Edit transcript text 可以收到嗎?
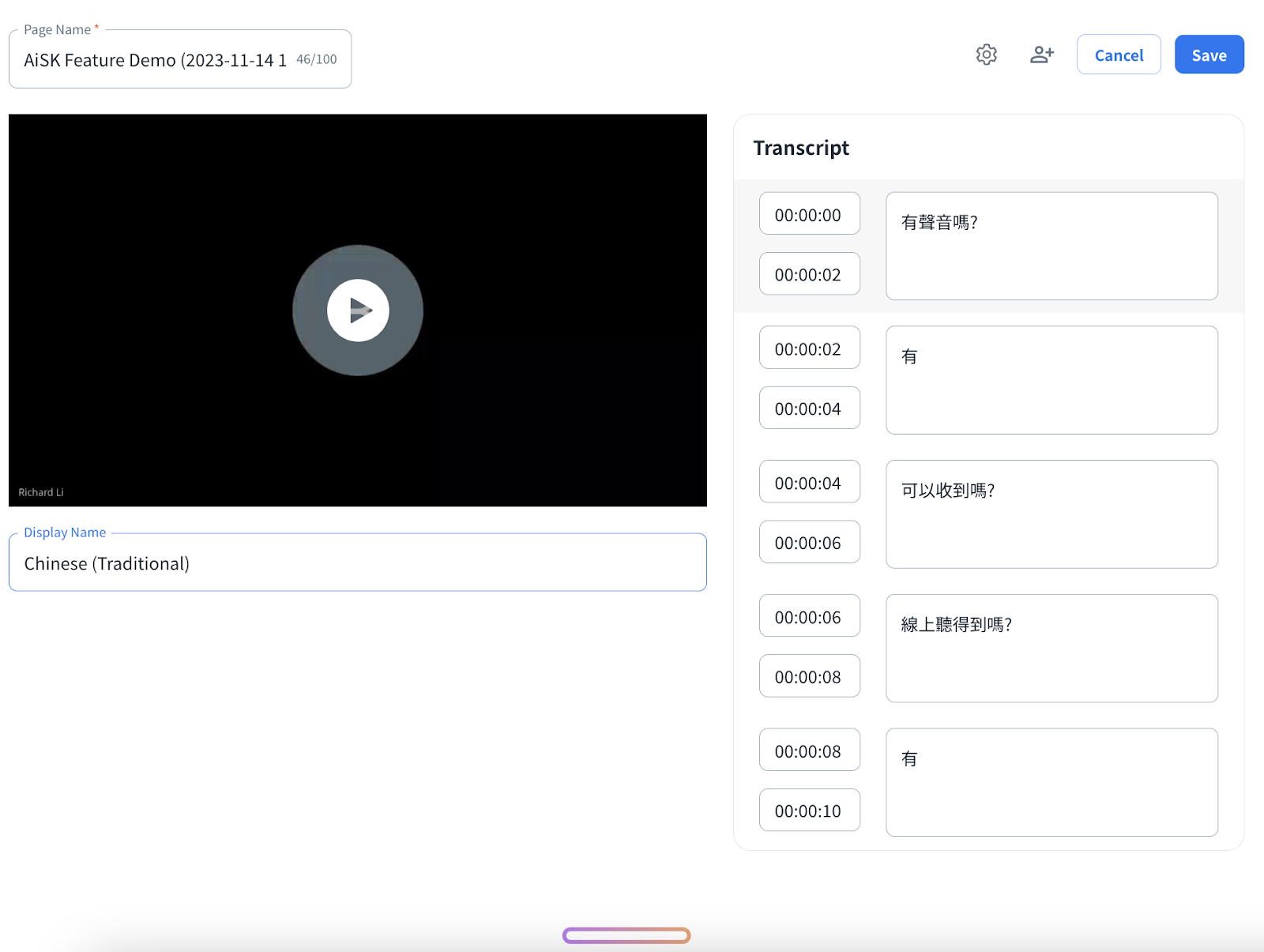This screenshot has height=952, width=1264. pyautogui.click(x=1051, y=514)
